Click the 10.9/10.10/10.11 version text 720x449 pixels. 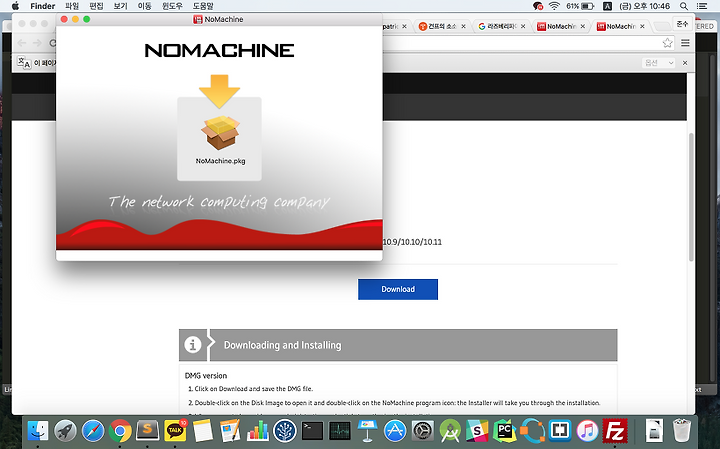(x=412, y=242)
